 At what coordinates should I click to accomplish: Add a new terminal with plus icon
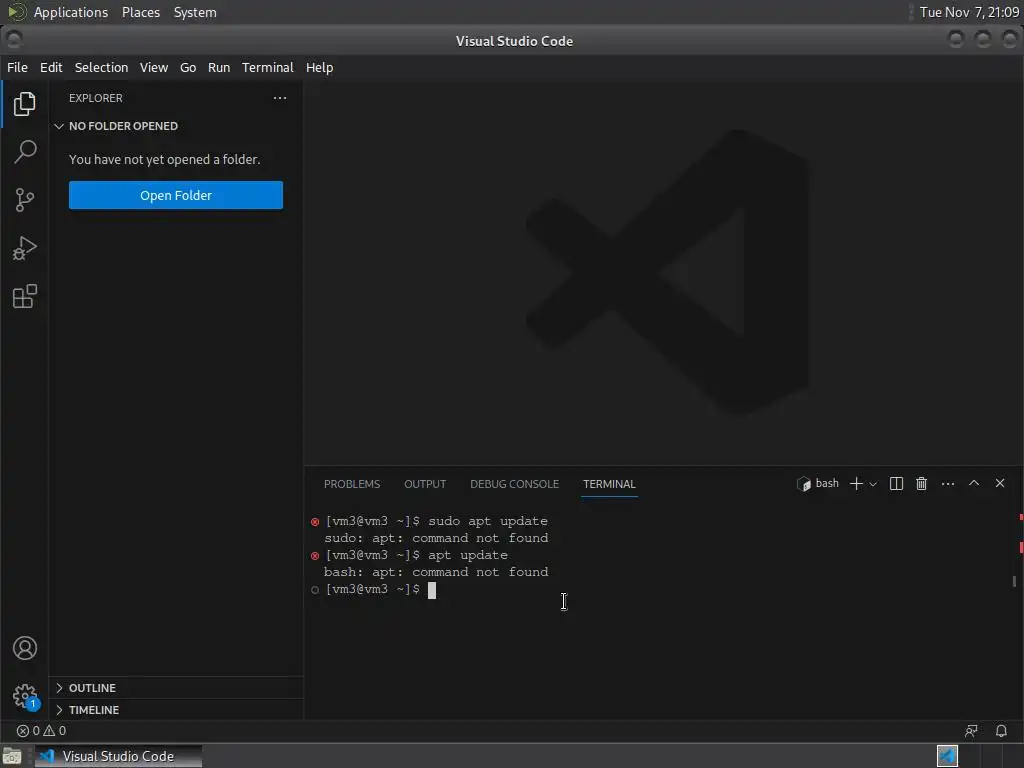(x=856, y=483)
